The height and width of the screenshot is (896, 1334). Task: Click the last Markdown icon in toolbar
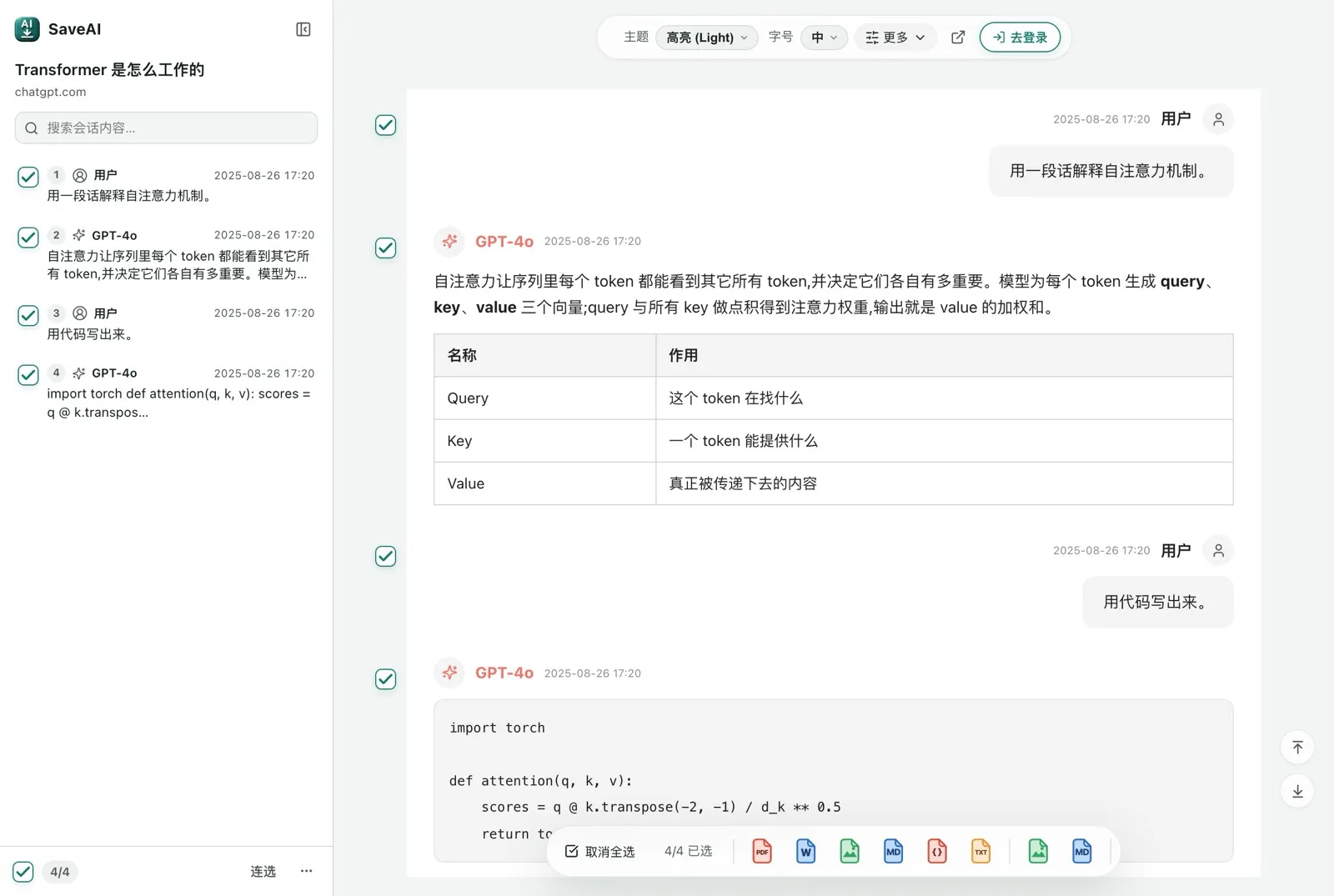[x=1081, y=851]
